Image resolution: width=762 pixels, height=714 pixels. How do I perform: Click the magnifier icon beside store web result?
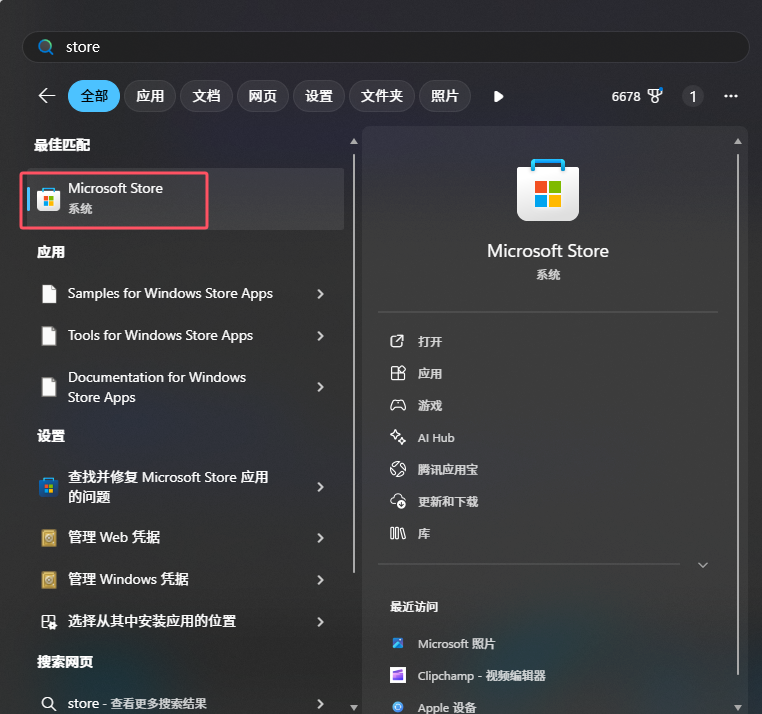49,703
